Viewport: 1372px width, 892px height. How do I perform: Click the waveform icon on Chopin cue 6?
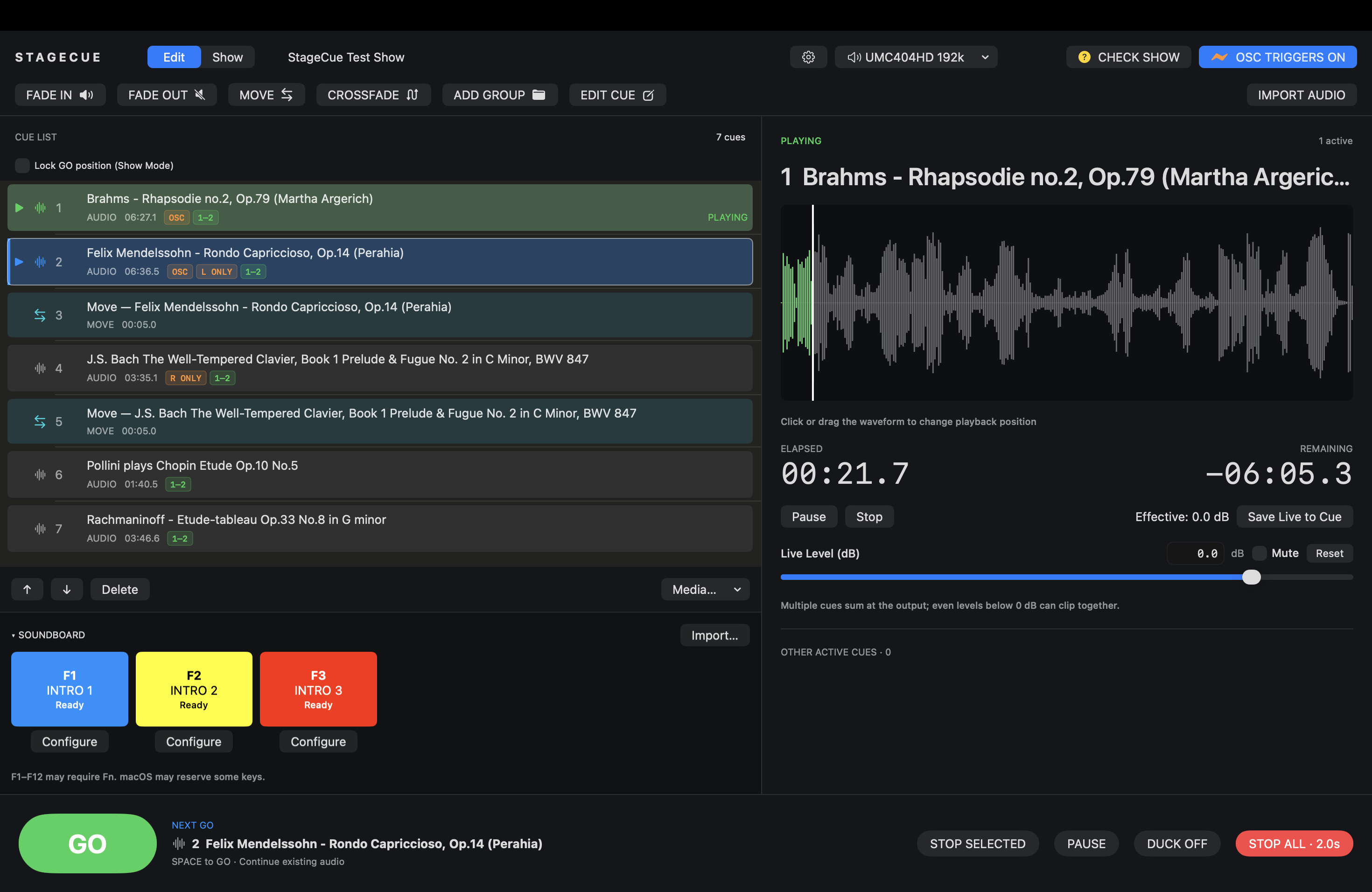click(40, 475)
